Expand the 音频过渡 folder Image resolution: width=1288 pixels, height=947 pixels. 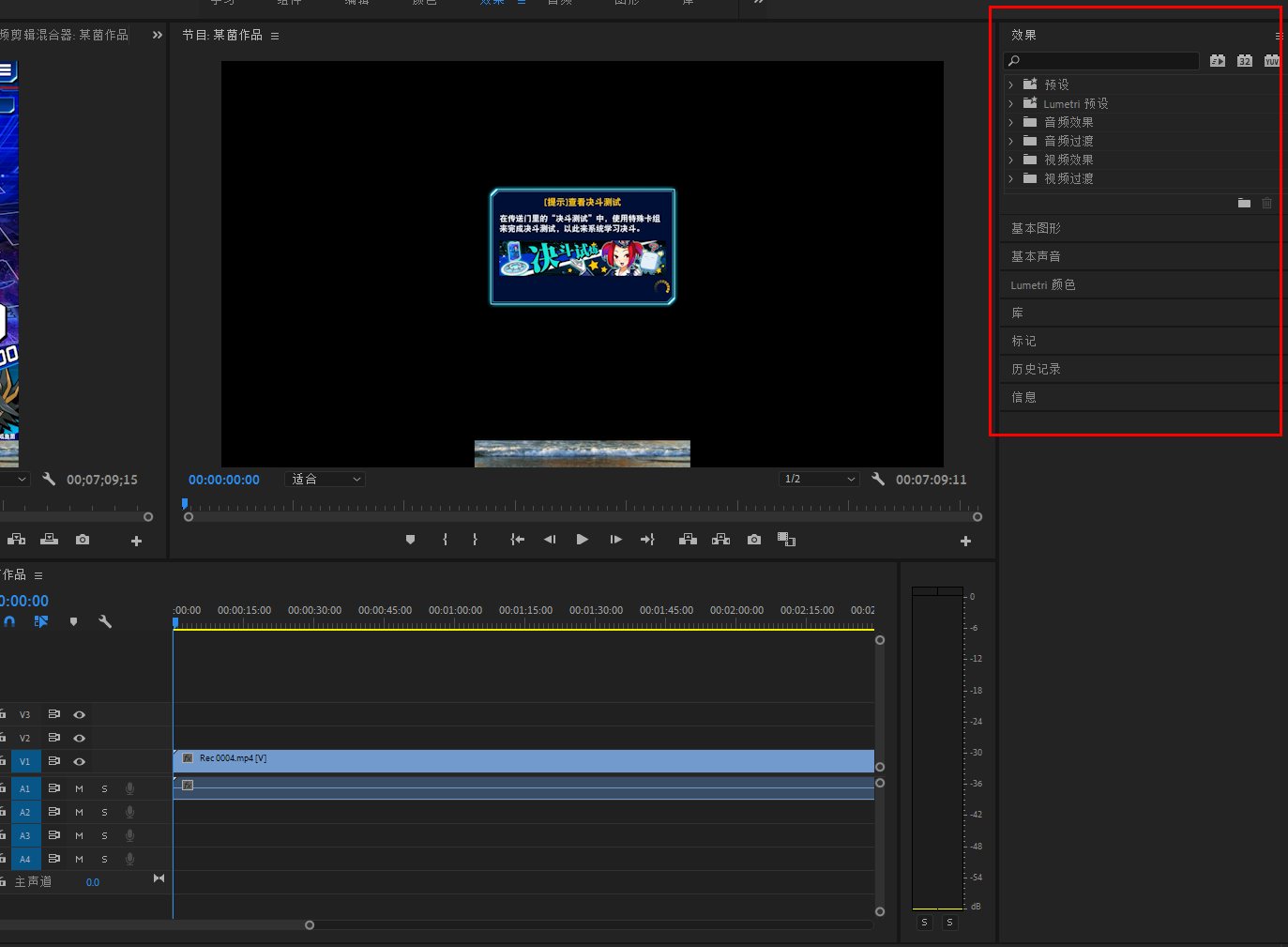coord(1011,141)
